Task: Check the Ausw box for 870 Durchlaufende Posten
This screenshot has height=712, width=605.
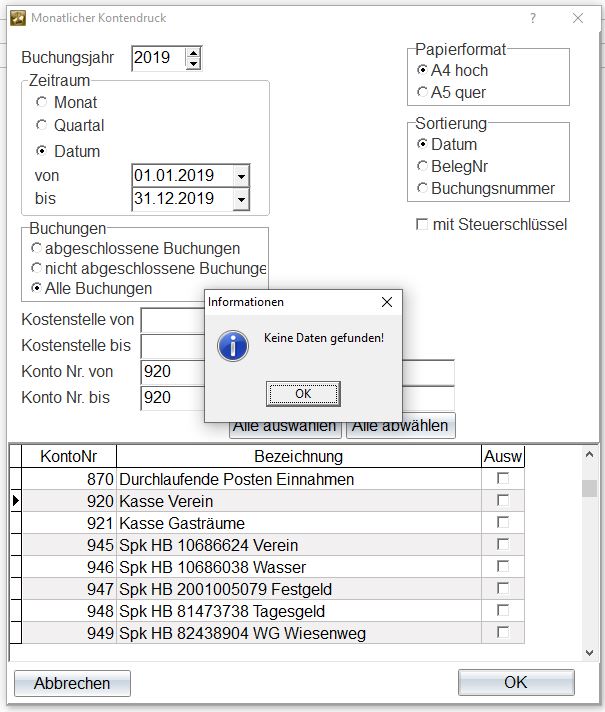Action: [x=503, y=479]
